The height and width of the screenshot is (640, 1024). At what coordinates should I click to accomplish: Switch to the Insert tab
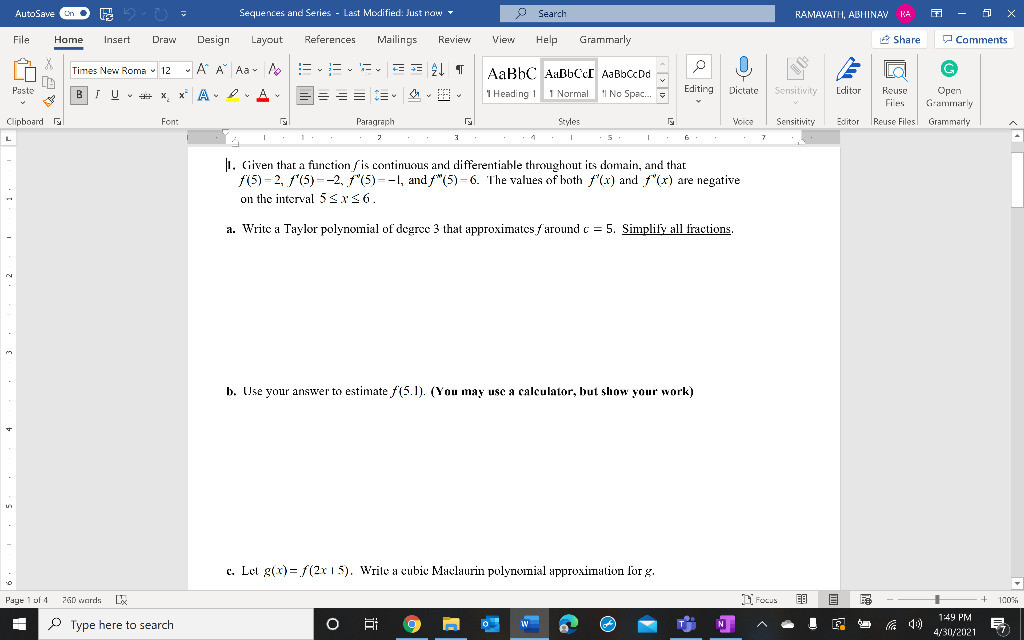(117, 40)
